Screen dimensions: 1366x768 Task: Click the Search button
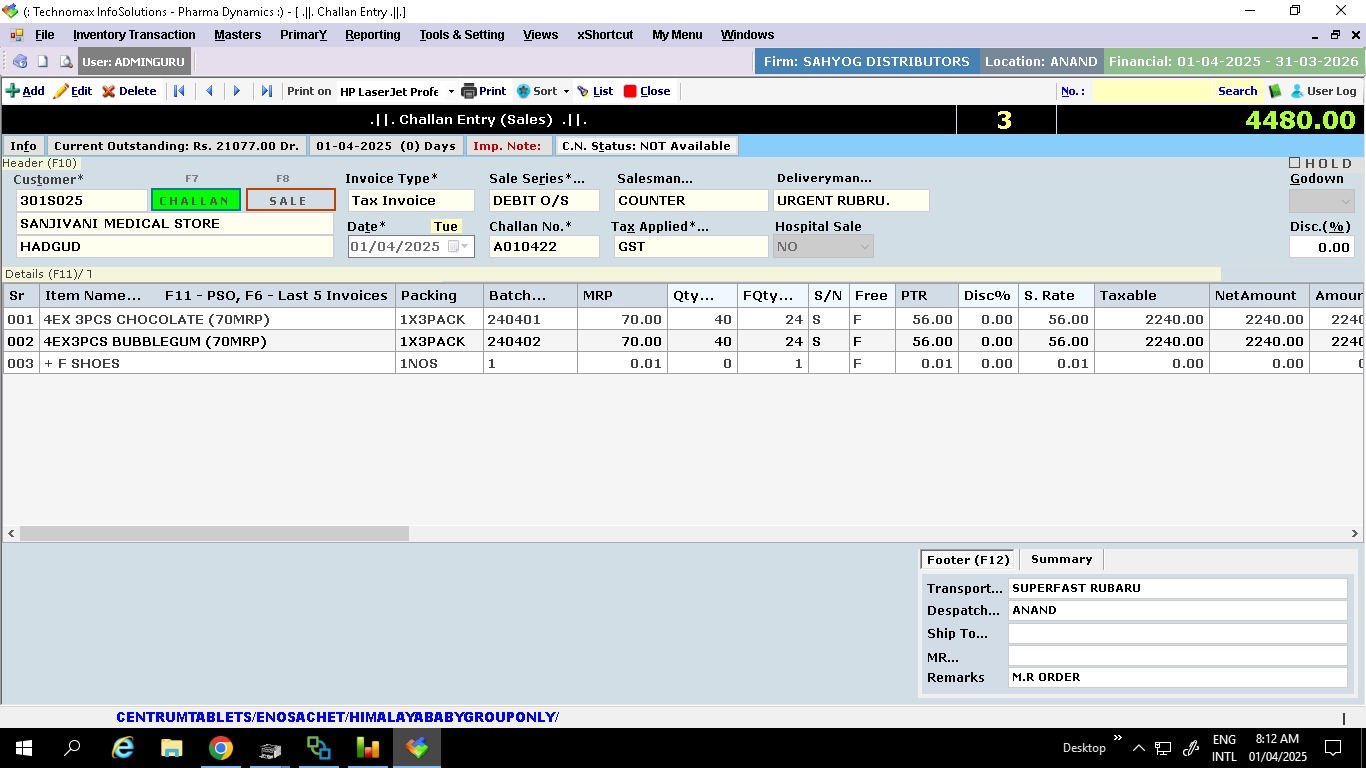tap(1237, 91)
